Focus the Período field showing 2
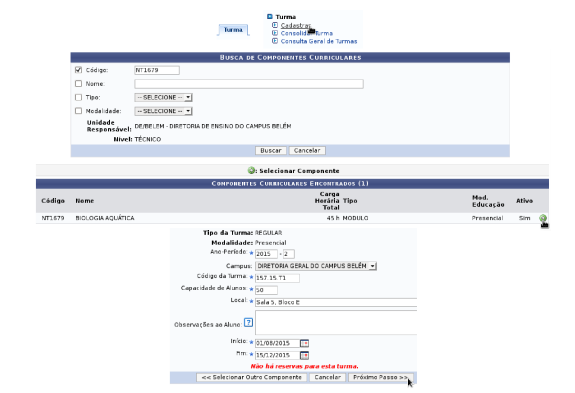 [289, 254]
